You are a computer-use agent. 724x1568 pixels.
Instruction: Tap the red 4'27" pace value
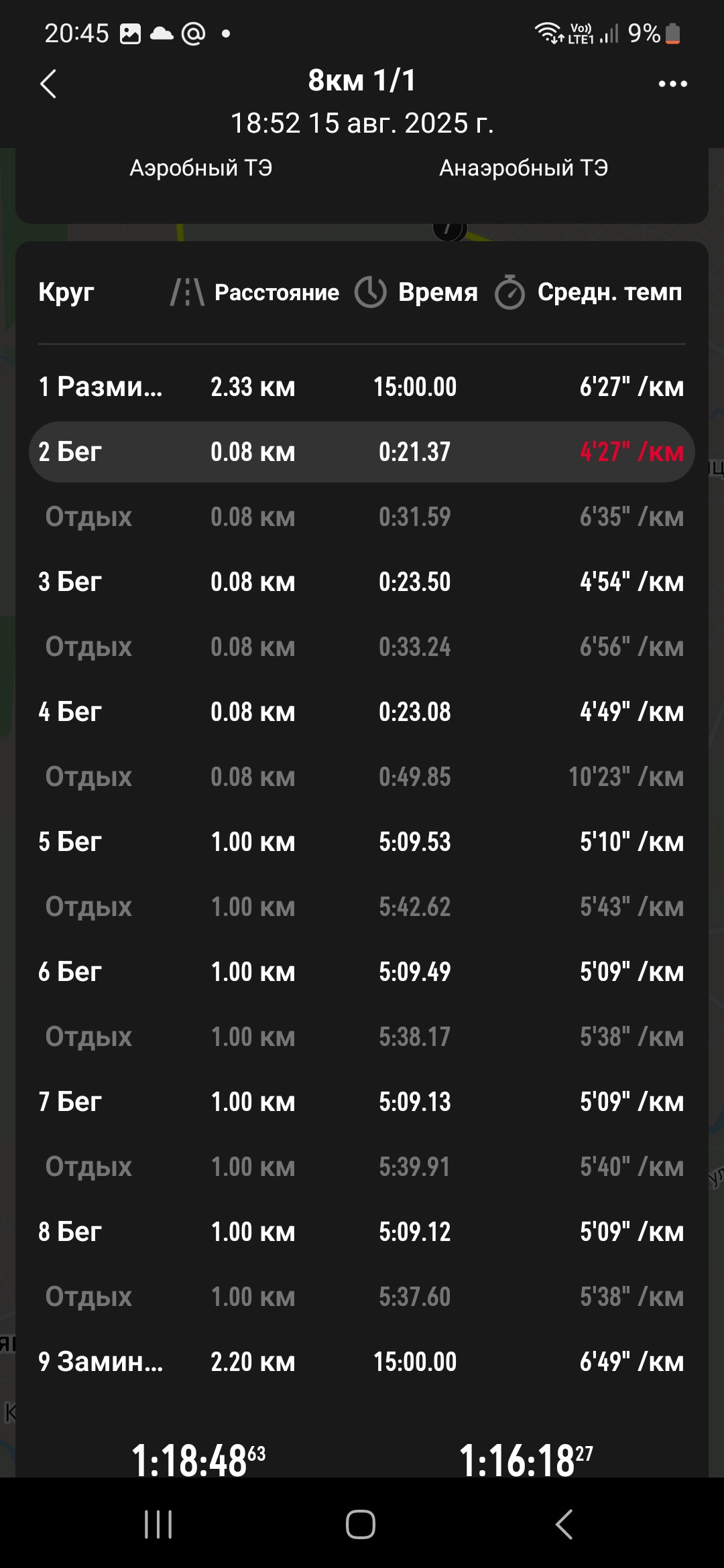[x=631, y=452]
